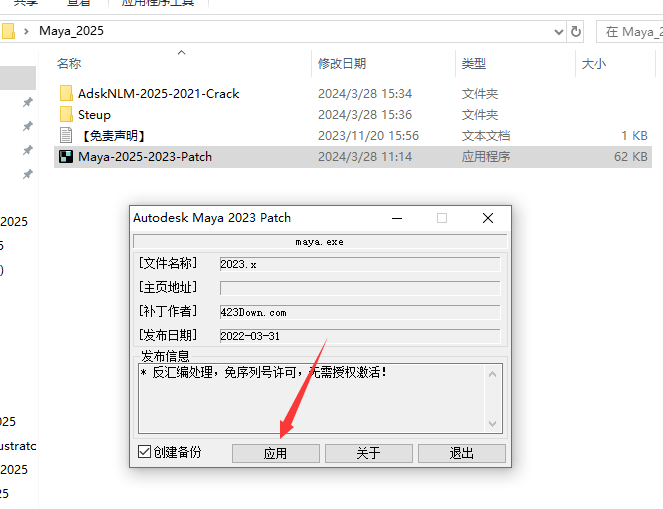
Task: Click the search box 在 Maya_2
Action: pos(630,32)
